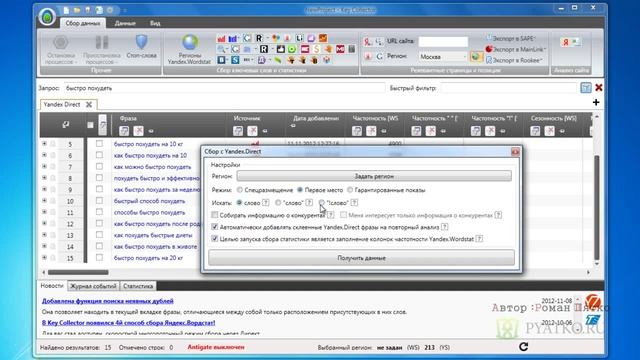Select plain слово search radio option
The height and width of the screenshot is (360, 640).
pos(239,202)
